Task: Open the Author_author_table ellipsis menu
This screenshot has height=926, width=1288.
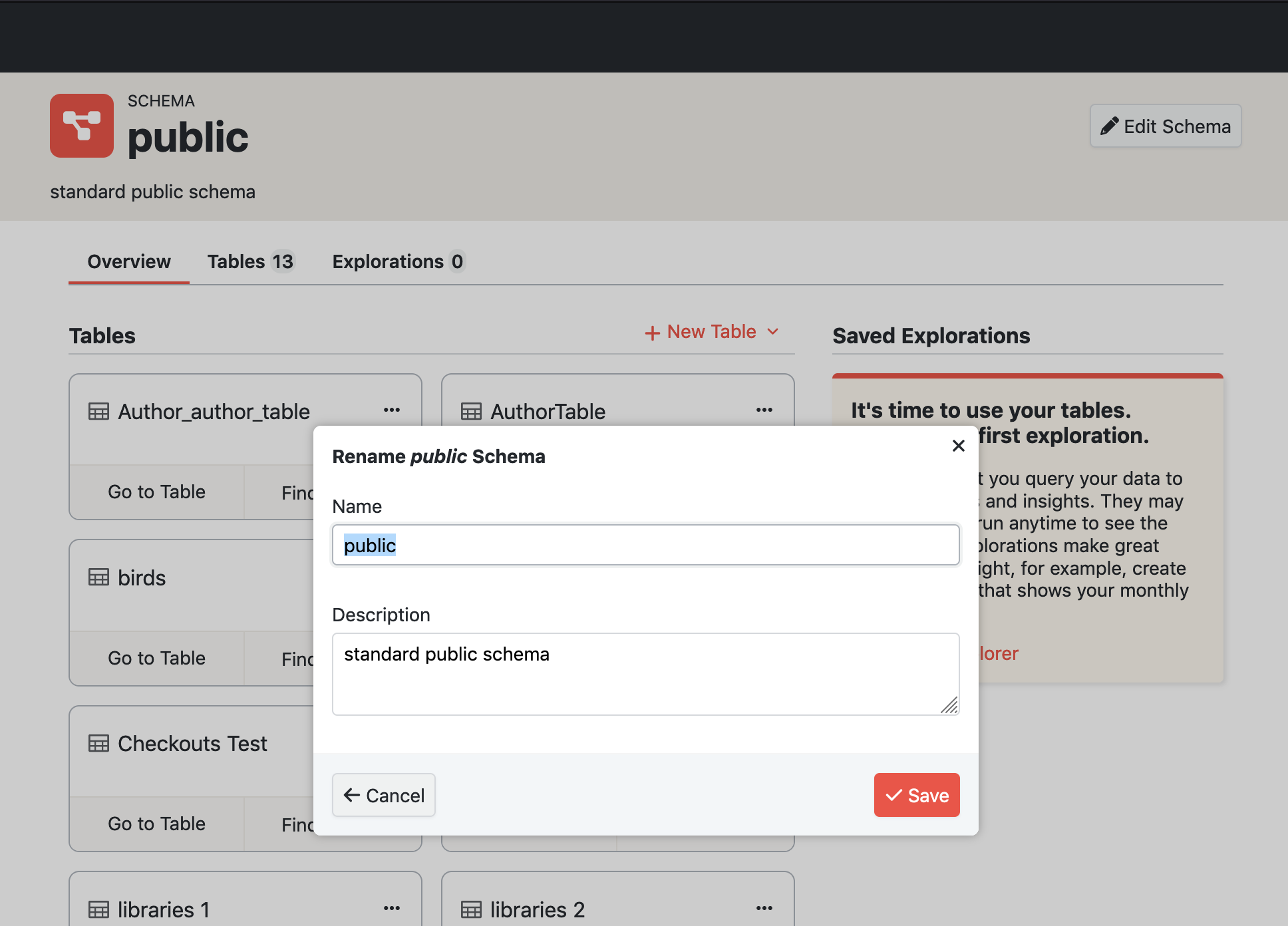Action: tap(391, 410)
